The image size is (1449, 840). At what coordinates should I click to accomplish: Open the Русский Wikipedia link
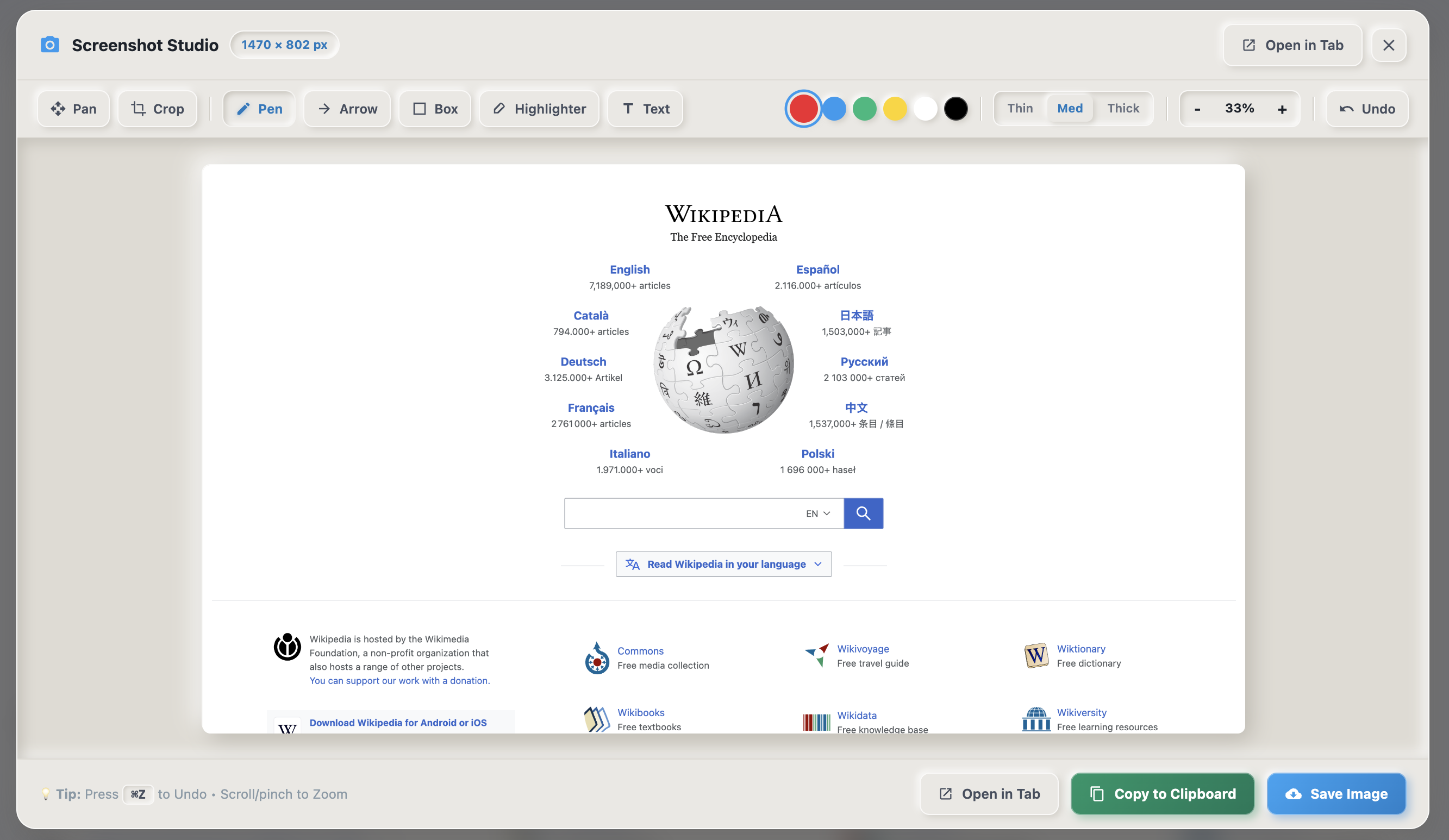(864, 362)
